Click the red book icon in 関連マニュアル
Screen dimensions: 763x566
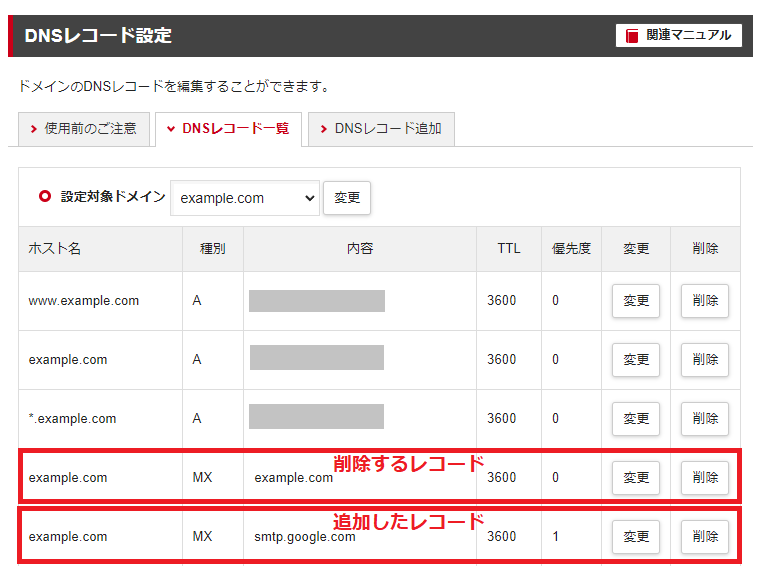pos(632,36)
